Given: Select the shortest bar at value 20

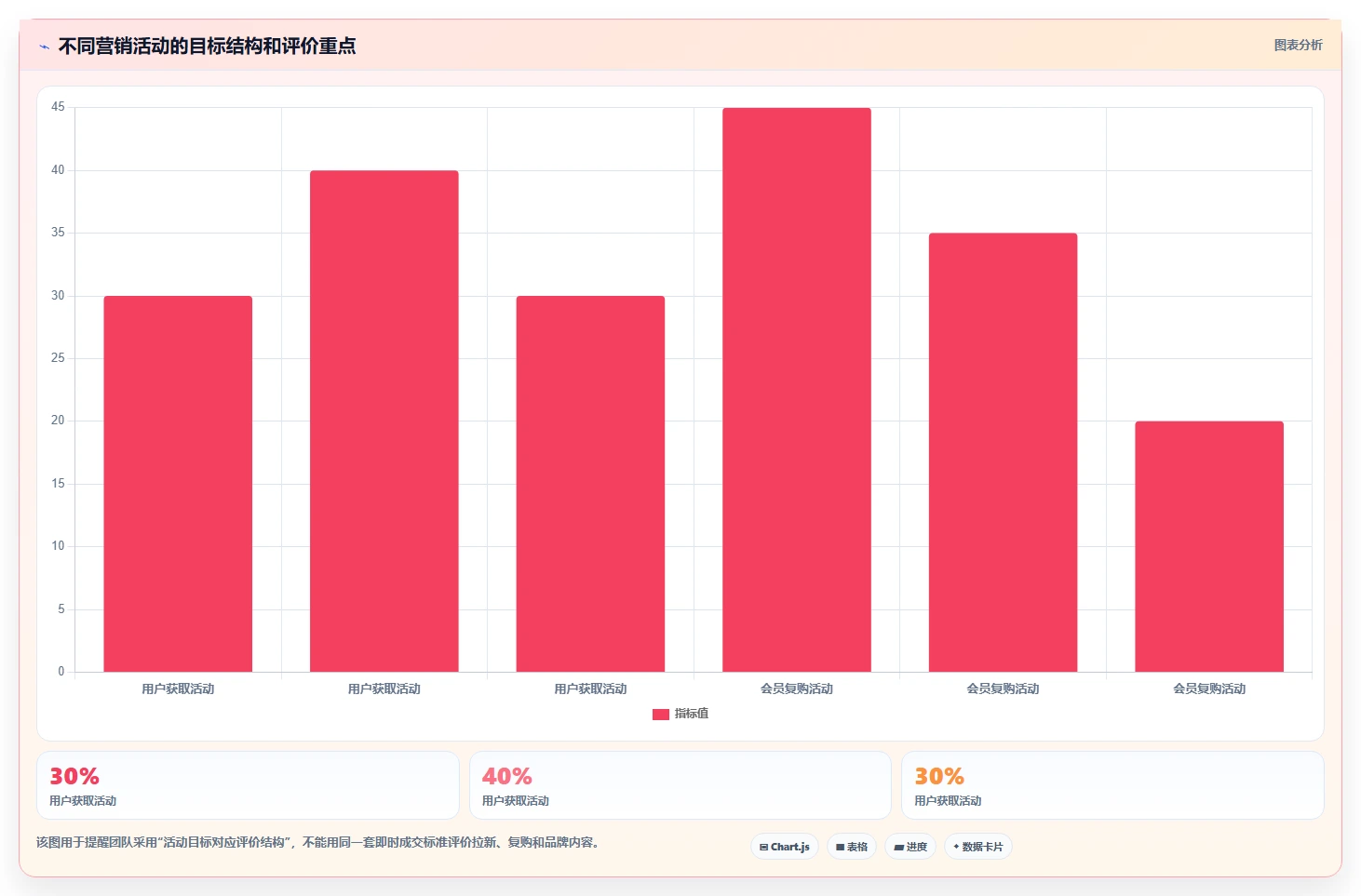Looking at the screenshot, I should [1209, 546].
